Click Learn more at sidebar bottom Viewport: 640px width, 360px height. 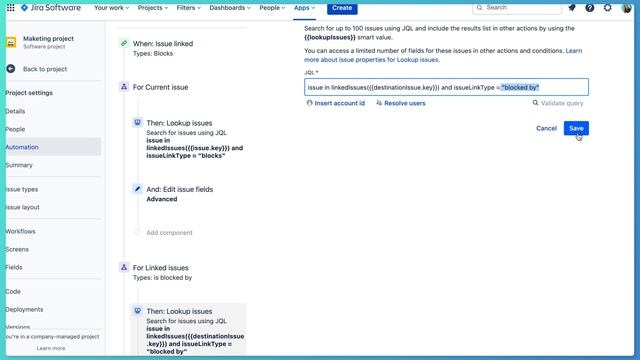[x=51, y=348]
